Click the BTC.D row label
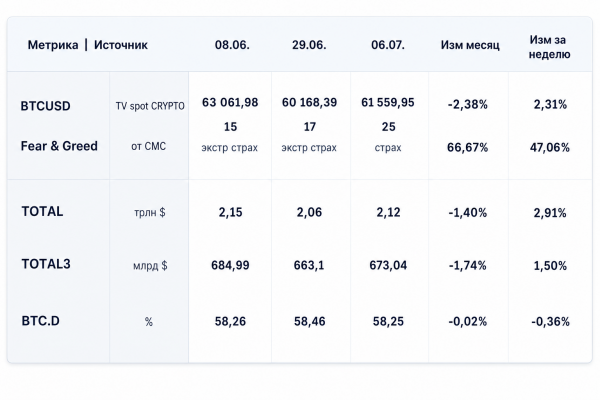This screenshot has height=400, width=600. [41, 321]
